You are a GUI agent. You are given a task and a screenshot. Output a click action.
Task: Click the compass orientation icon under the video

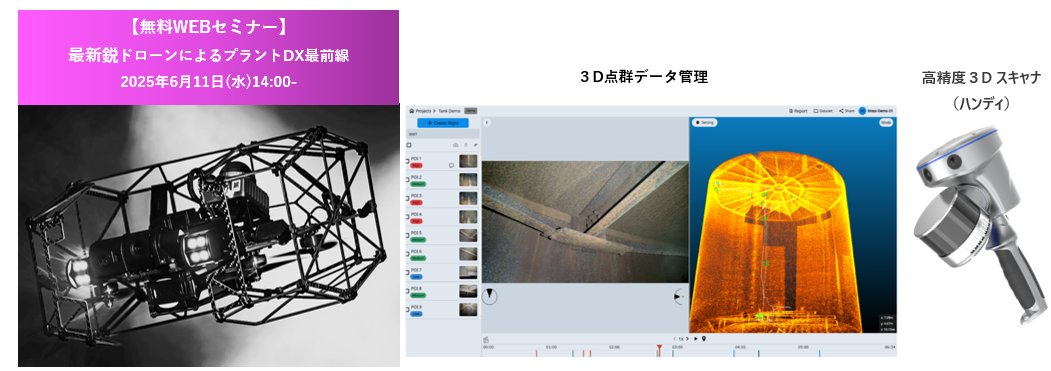tap(489, 297)
